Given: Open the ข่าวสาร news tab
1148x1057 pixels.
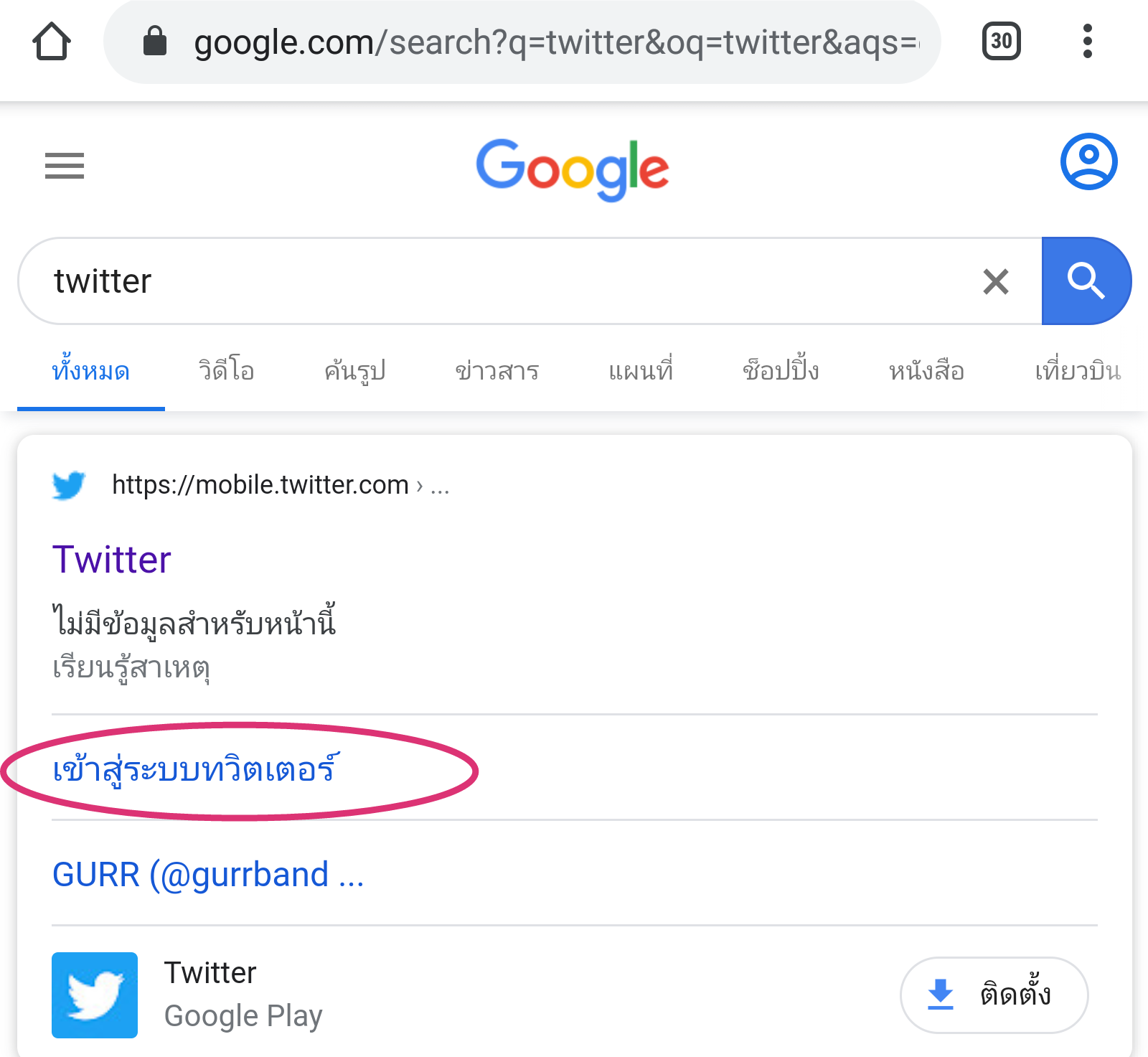Looking at the screenshot, I should click(497, 372).
